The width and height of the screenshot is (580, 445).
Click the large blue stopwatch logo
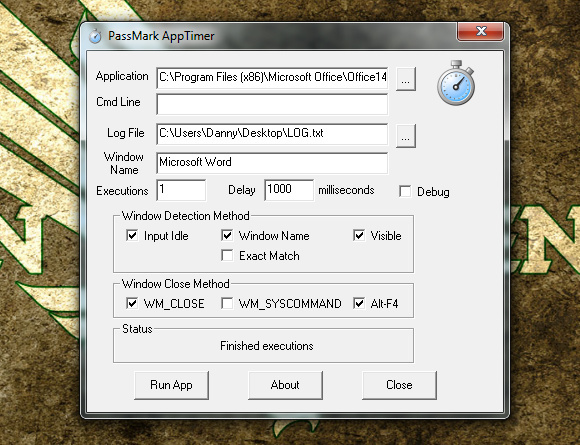456,83
